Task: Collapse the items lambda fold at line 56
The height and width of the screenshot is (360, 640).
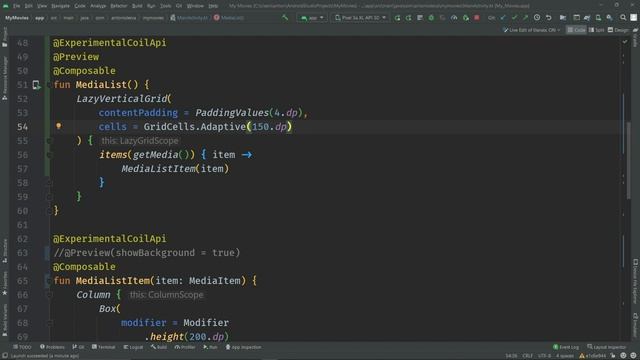Action: point(49,155)
